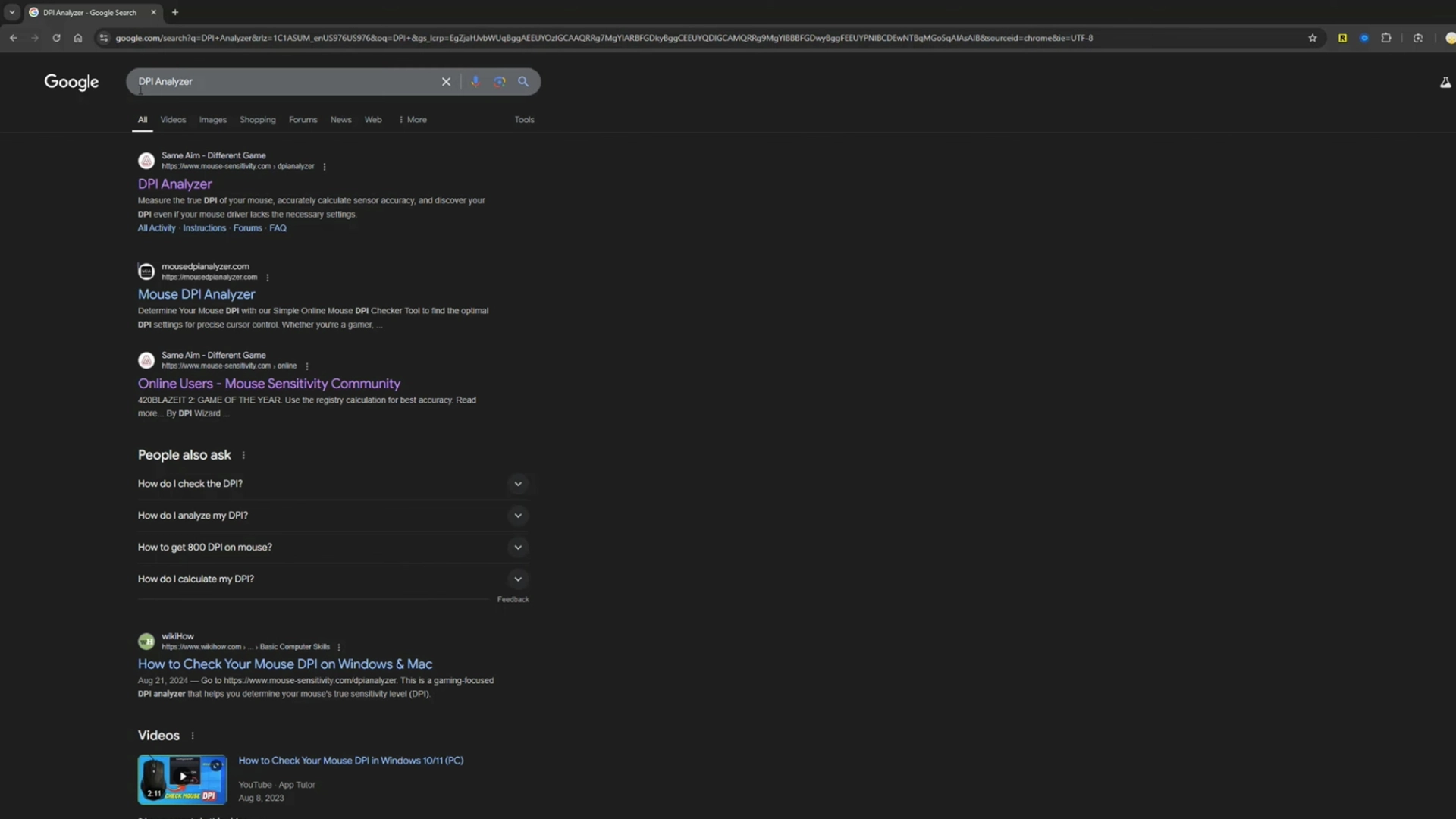The height and width of the screenshot is (819, 1456).
Task: Open options dots beside Online Users result
Action: pyautogui.click(x=307, y=366)
